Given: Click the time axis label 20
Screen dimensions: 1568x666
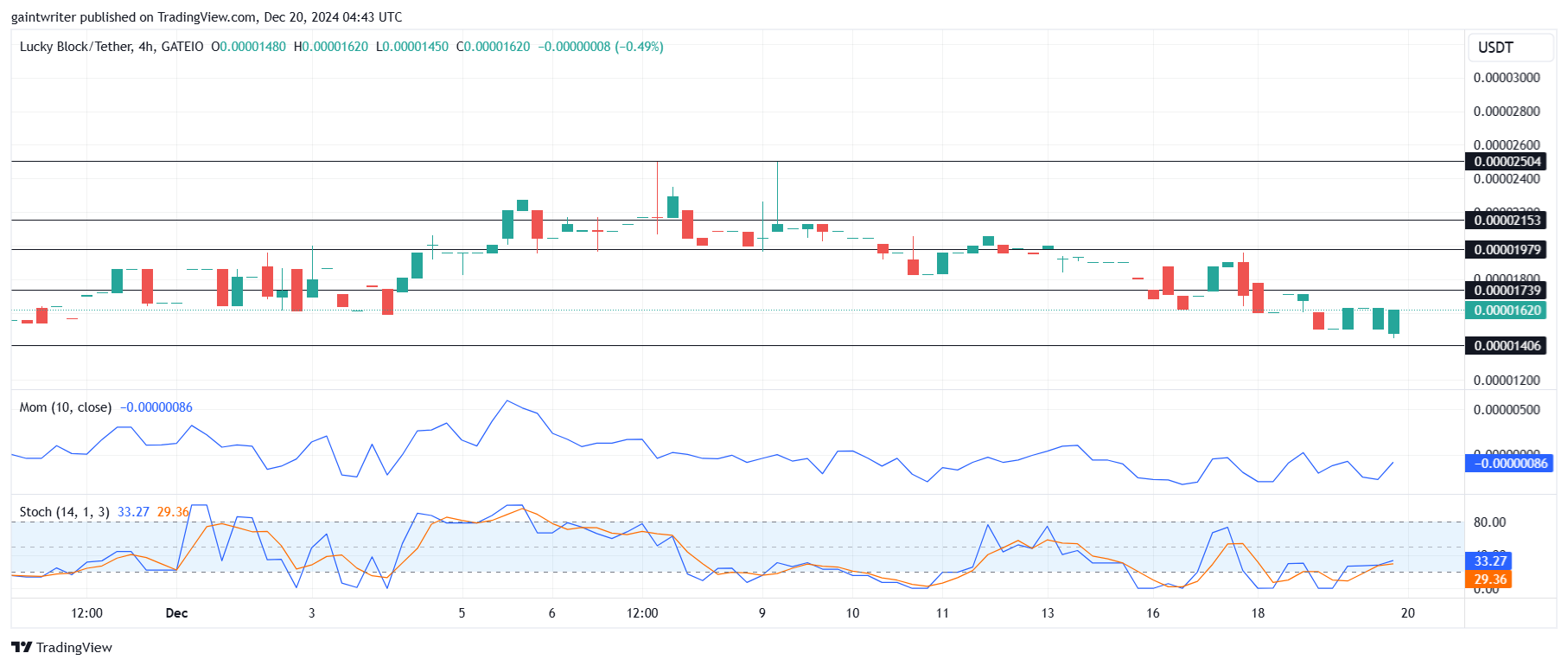Looking at the screenshot, I should 1408,613.
